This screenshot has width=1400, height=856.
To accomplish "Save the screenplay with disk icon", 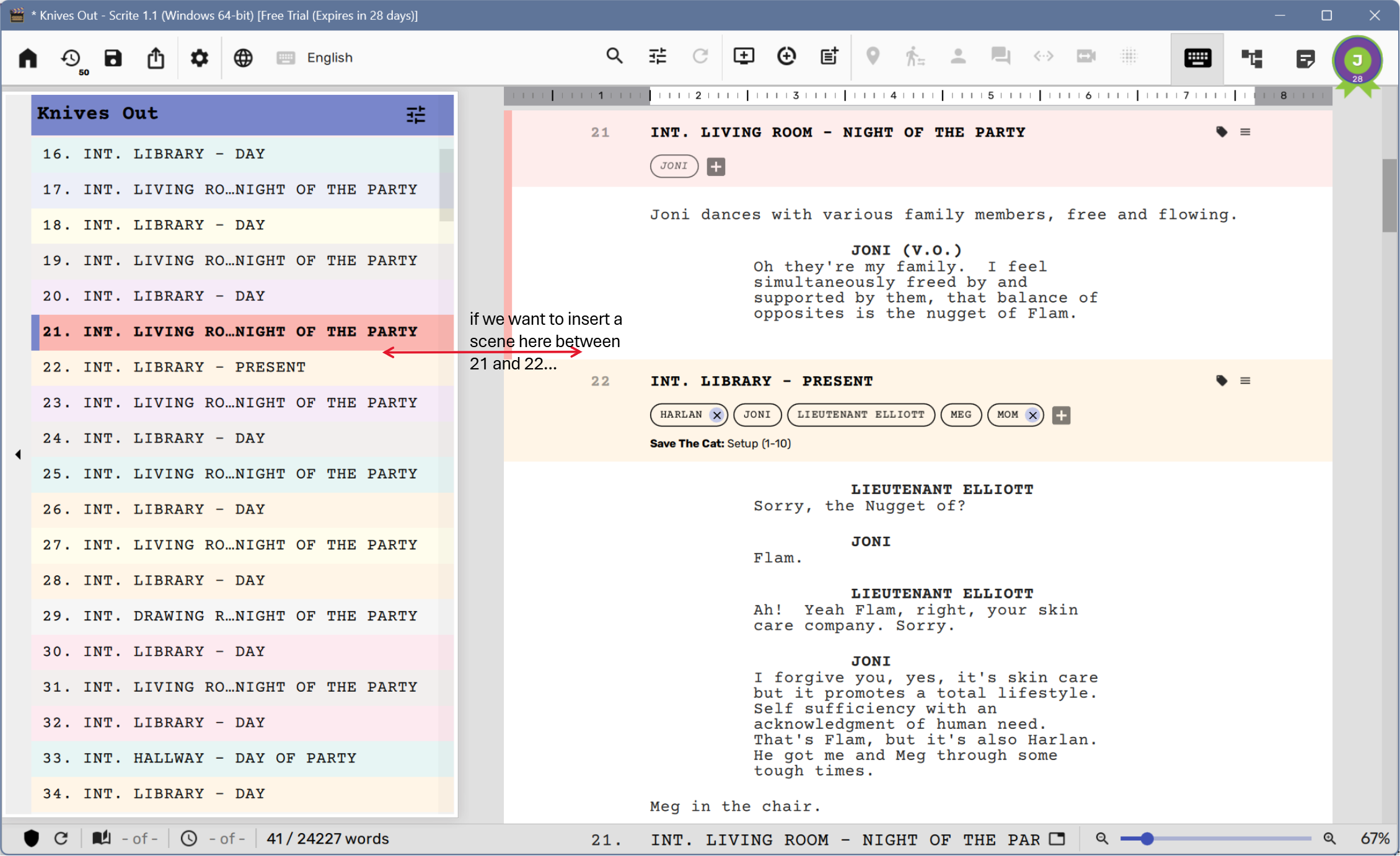I will pos(113,58).
